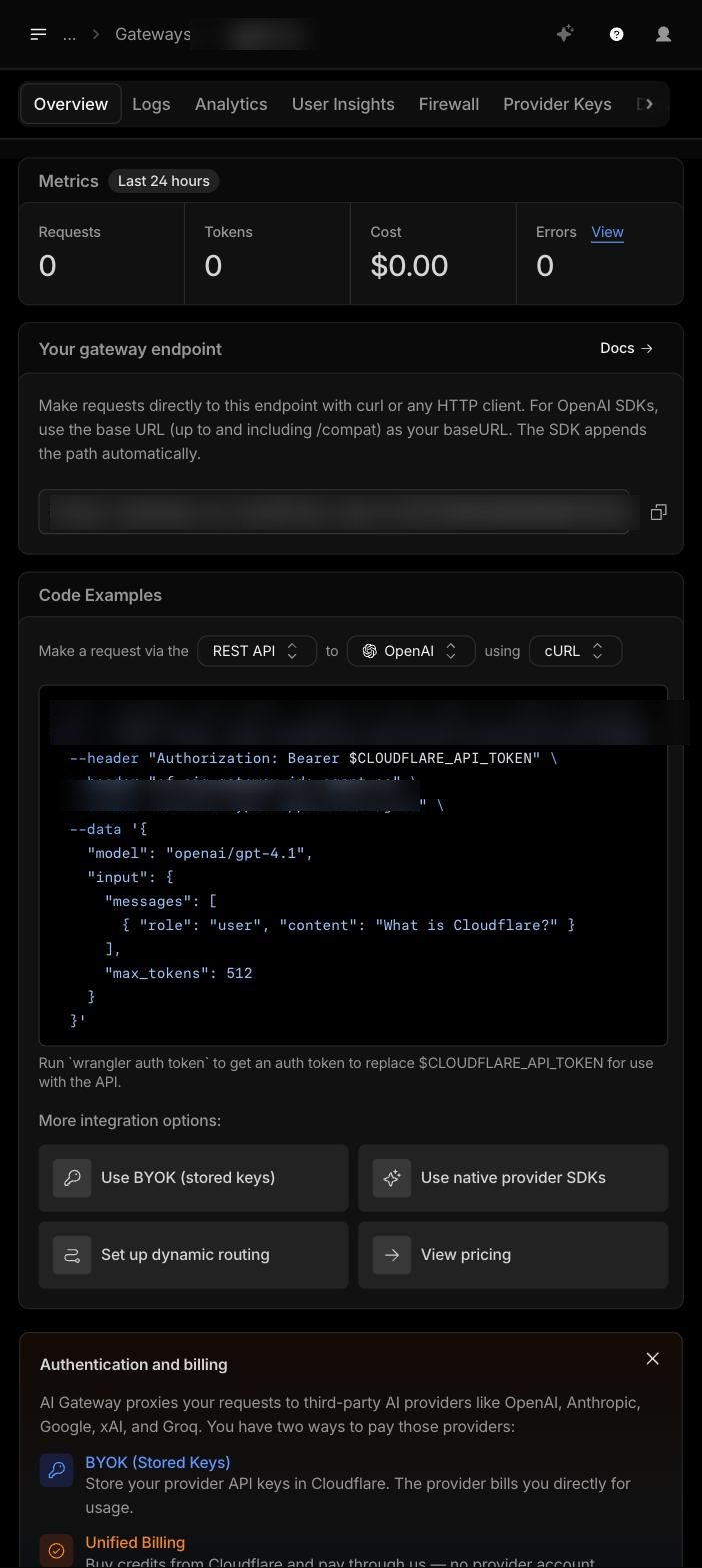Expand the breadcrumb ellipsis
The height and width of the screenshot is (1568, 702).
point(69,34)
